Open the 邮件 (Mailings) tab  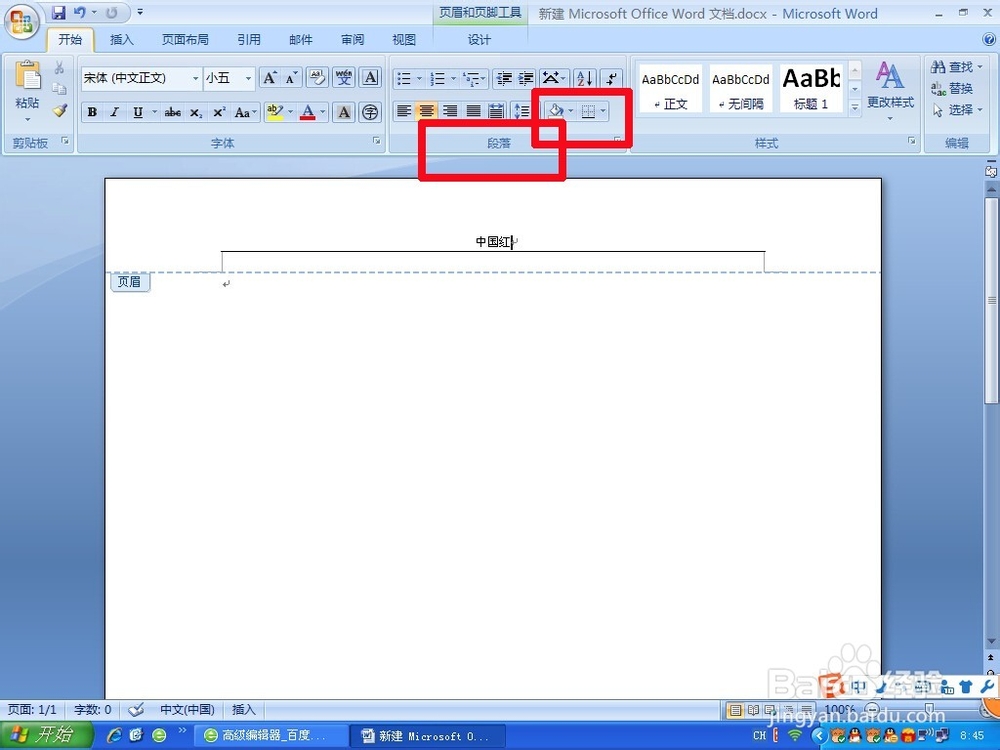point(300,40)
